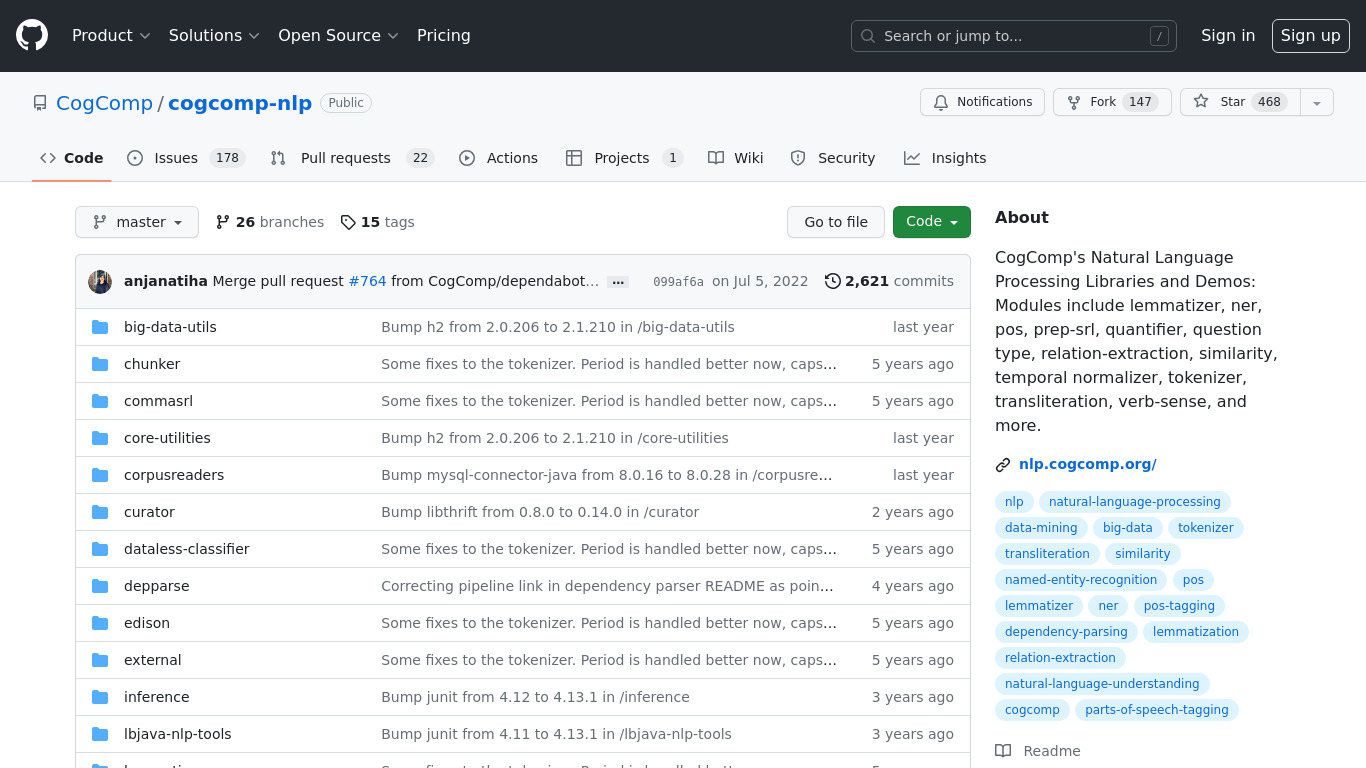The image size is (1366, 768).
Task: Click the Readme book icon
Action: [1003, 751]
